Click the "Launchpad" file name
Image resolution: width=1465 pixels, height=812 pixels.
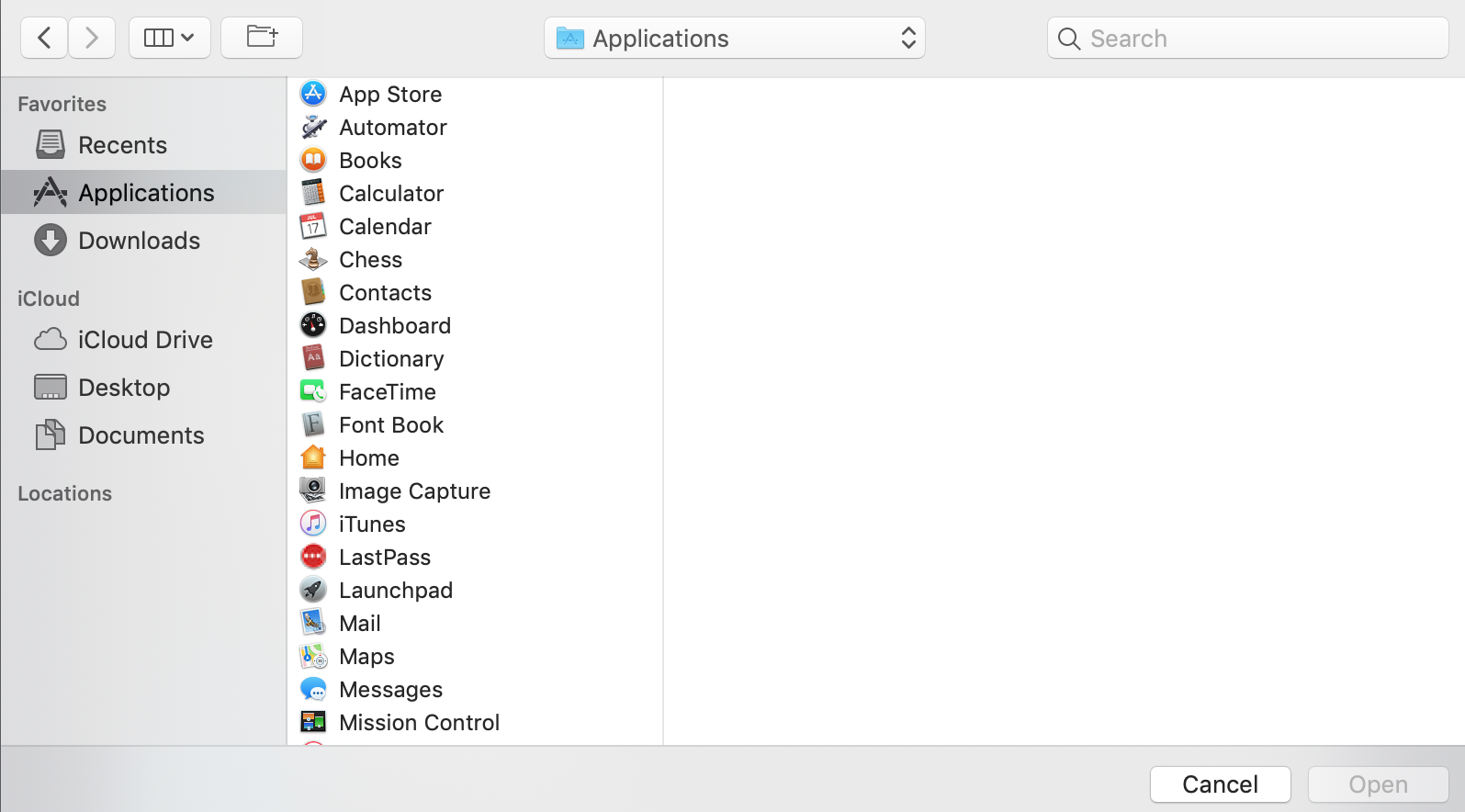click(x=396, y=591)
